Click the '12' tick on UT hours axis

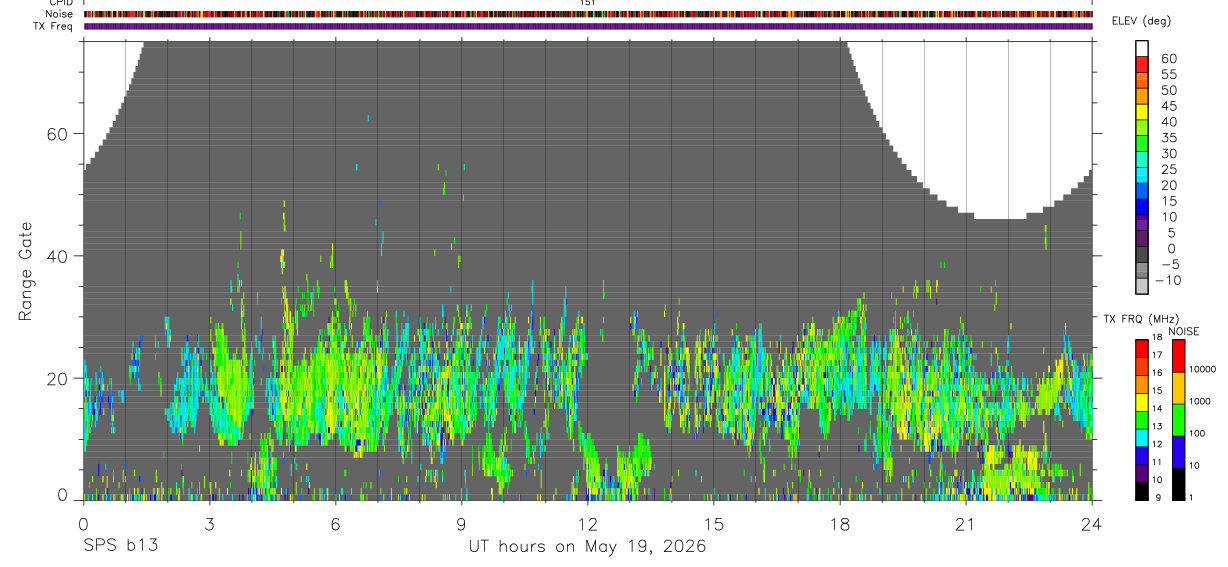click(588, 522)
